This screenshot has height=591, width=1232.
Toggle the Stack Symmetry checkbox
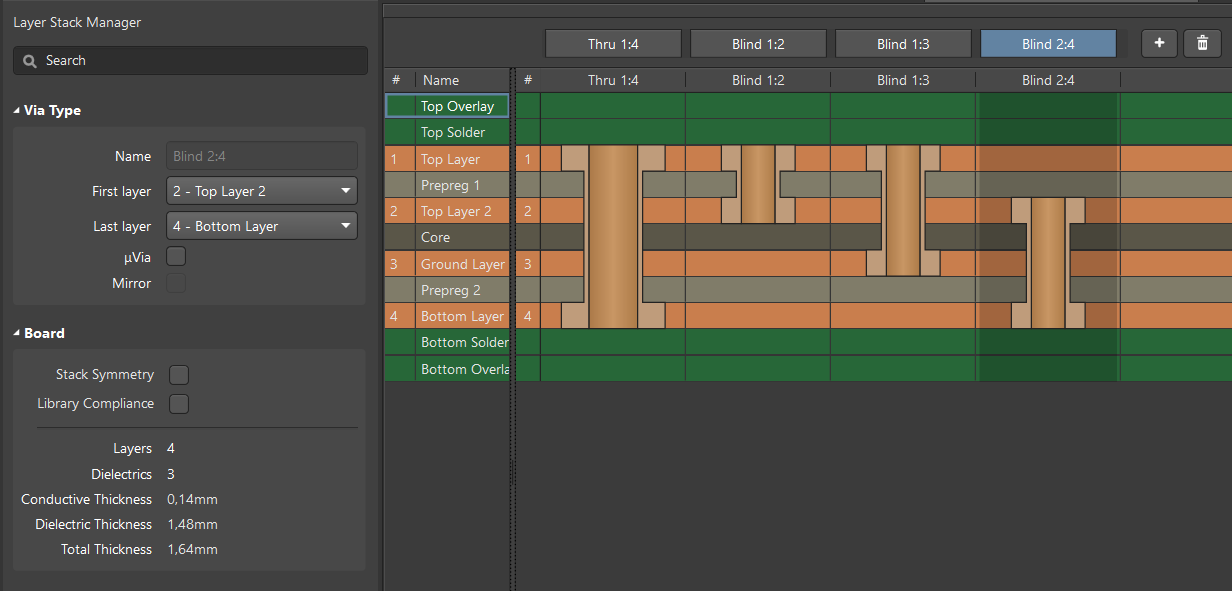tap(179, 375)
